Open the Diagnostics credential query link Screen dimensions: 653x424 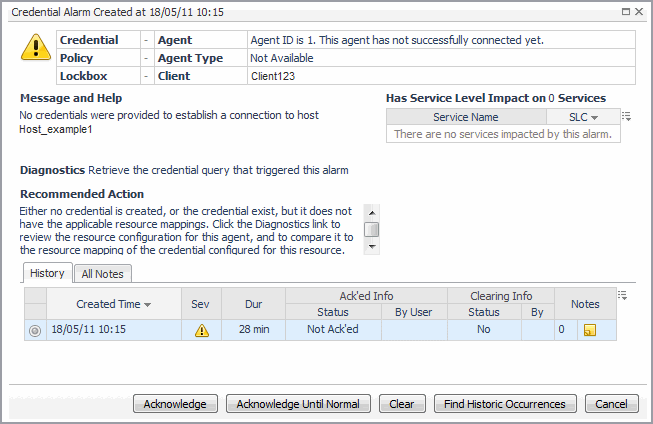[x=218, y=170]
